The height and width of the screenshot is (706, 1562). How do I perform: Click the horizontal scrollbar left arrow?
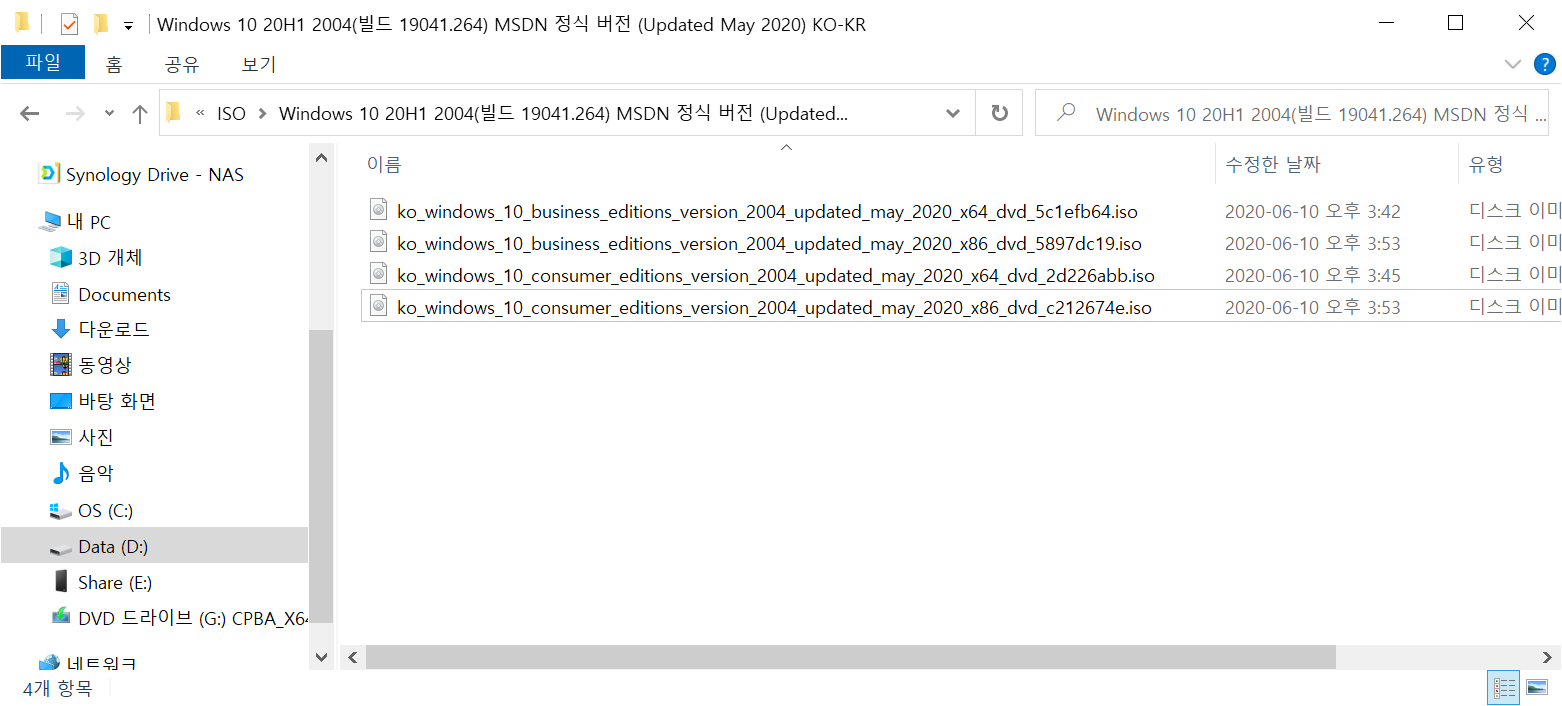[351, 657]
